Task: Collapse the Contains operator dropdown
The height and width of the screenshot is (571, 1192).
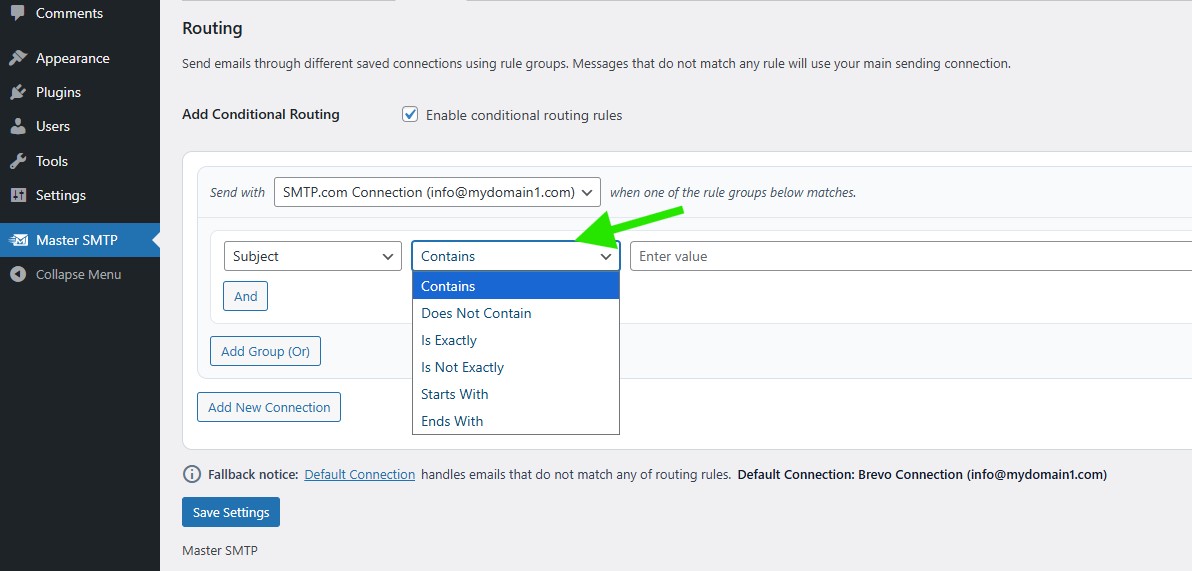Action: (516, 256)
